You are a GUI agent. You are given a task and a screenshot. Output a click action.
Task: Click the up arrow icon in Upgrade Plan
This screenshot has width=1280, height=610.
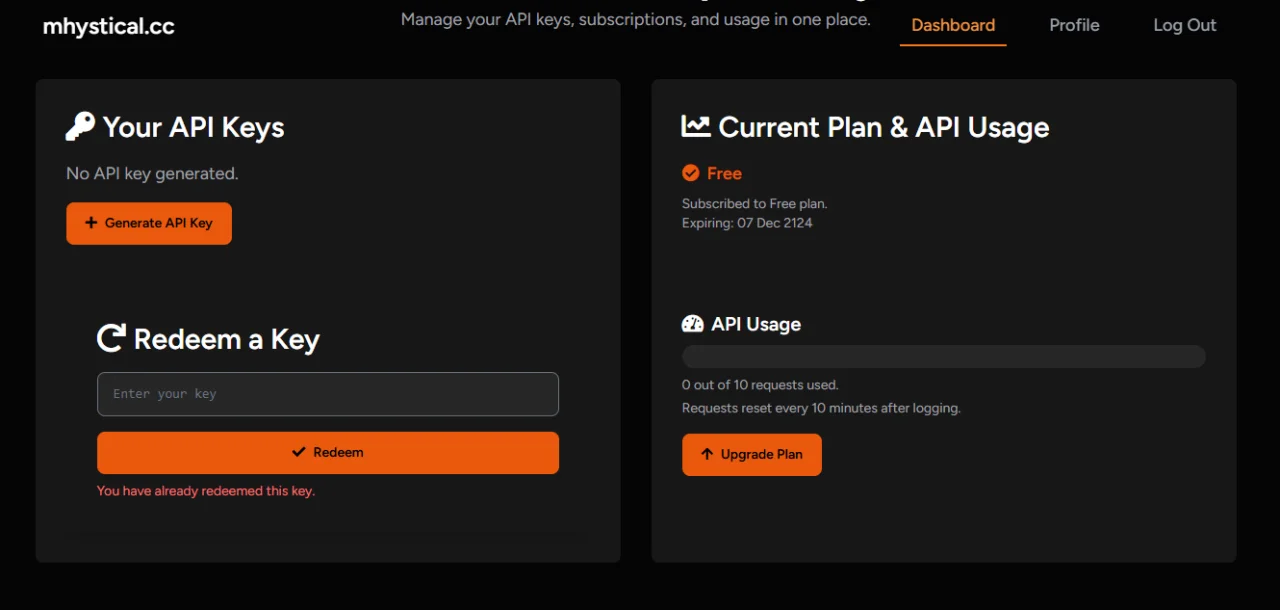707,454
